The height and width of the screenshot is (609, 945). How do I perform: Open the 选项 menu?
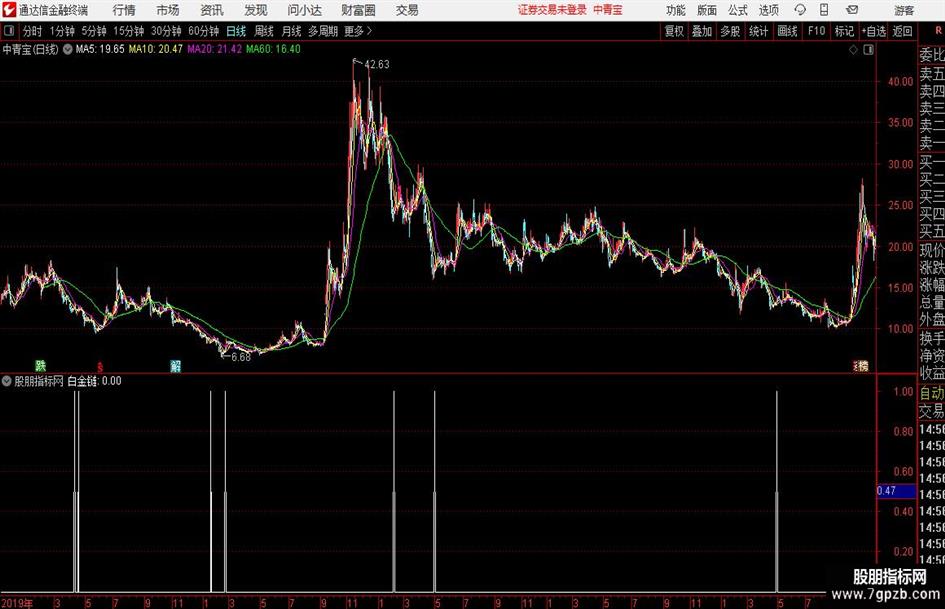[x=768, y=10]
